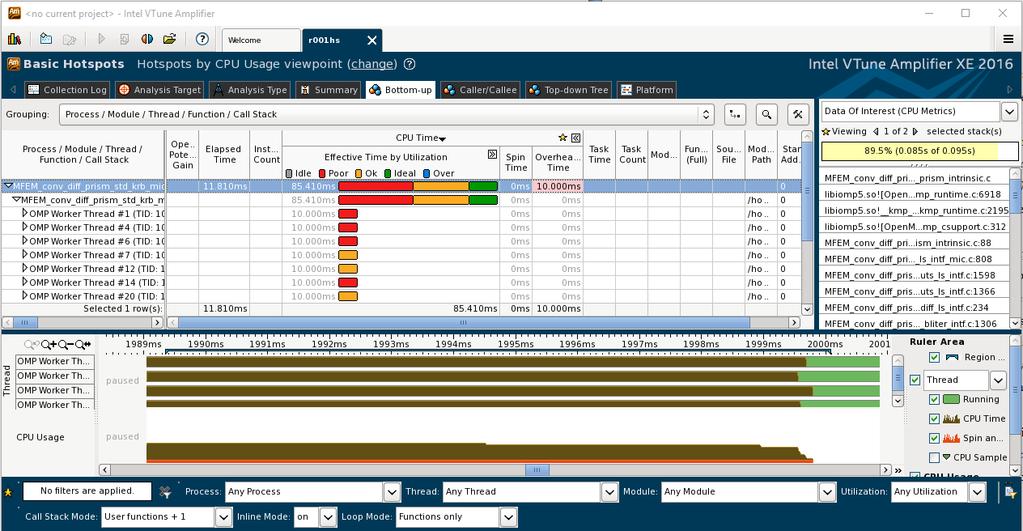Image resolution: width=1023 pixels, height=531 pixels.
Task: Click the timeline zoom out icon
Action: point(65,344)
